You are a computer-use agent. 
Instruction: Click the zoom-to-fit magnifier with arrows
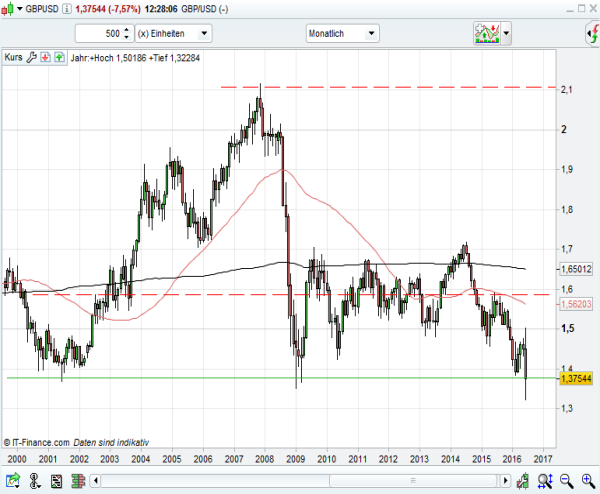(545, 481)
